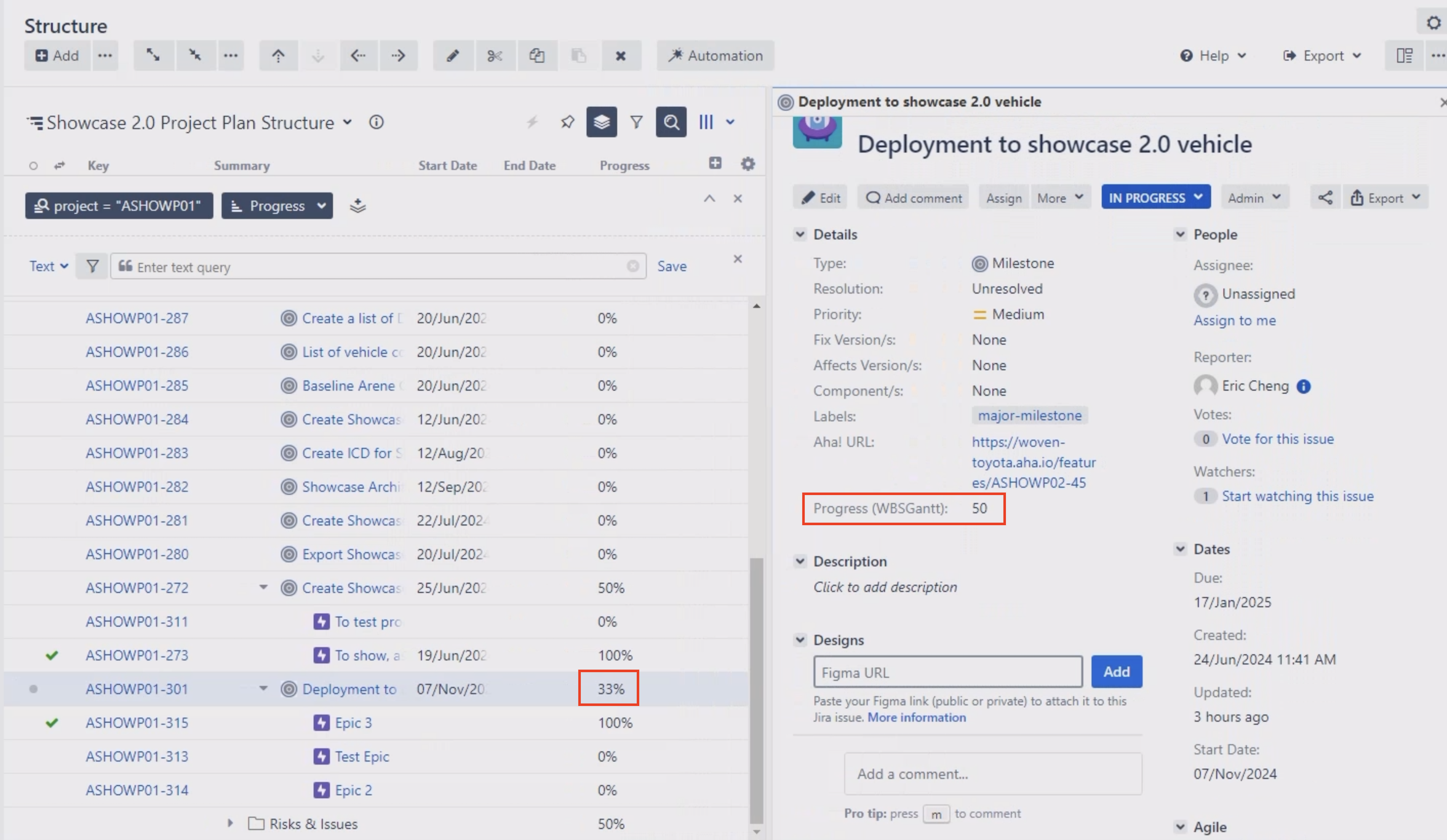
Task: Click the scissors cut icon in toolbar
Action: (x=495, y=56)
